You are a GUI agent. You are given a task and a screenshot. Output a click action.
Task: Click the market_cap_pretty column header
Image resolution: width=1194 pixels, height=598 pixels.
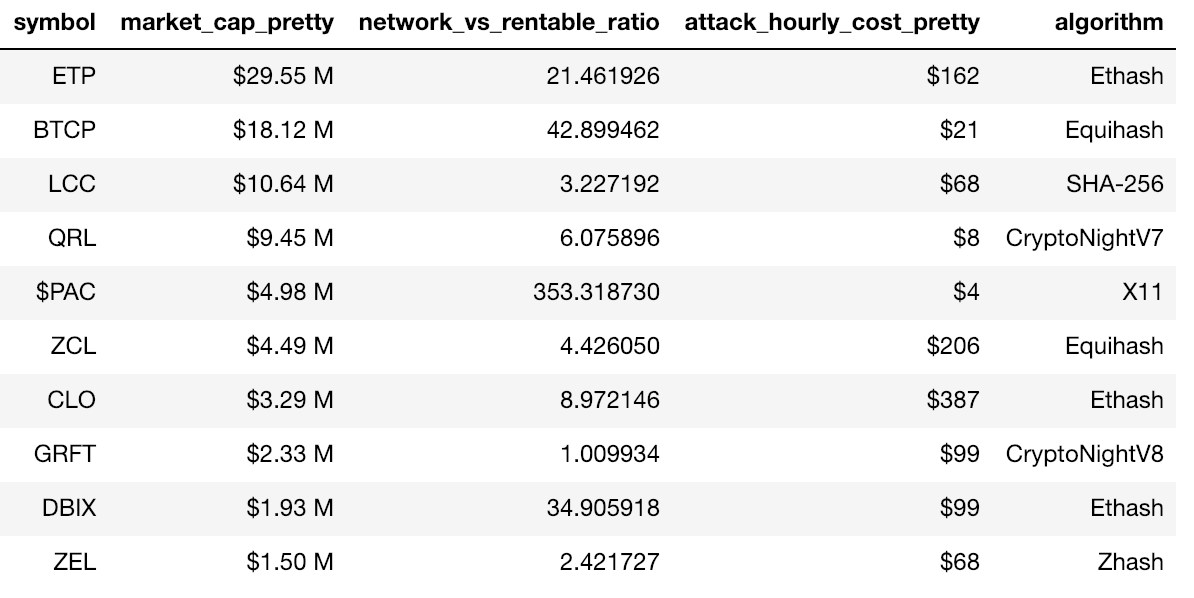tap(226, 23)
